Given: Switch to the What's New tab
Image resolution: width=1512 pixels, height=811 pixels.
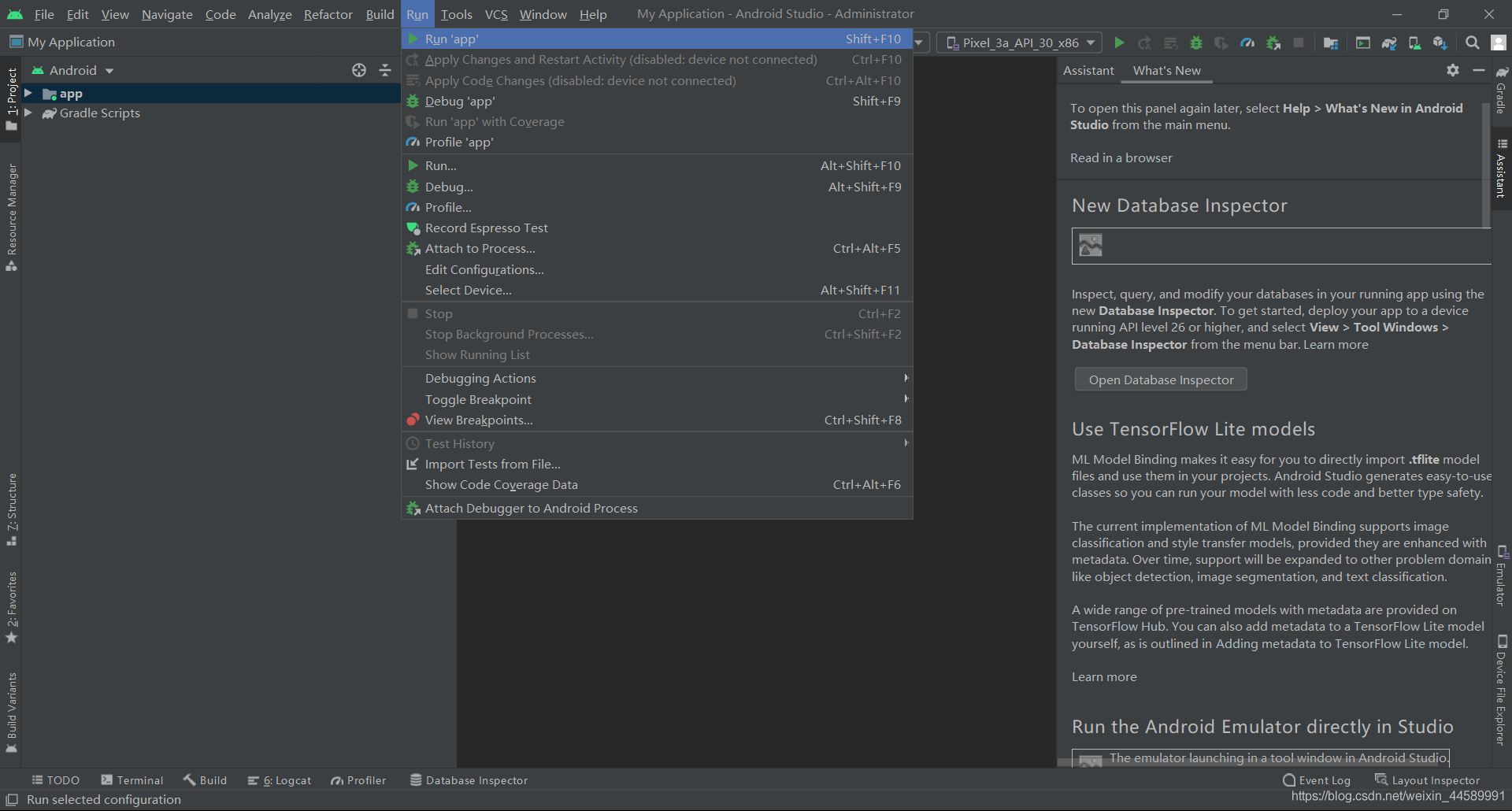Looking at the screenshot, I should pos(1166,70).
